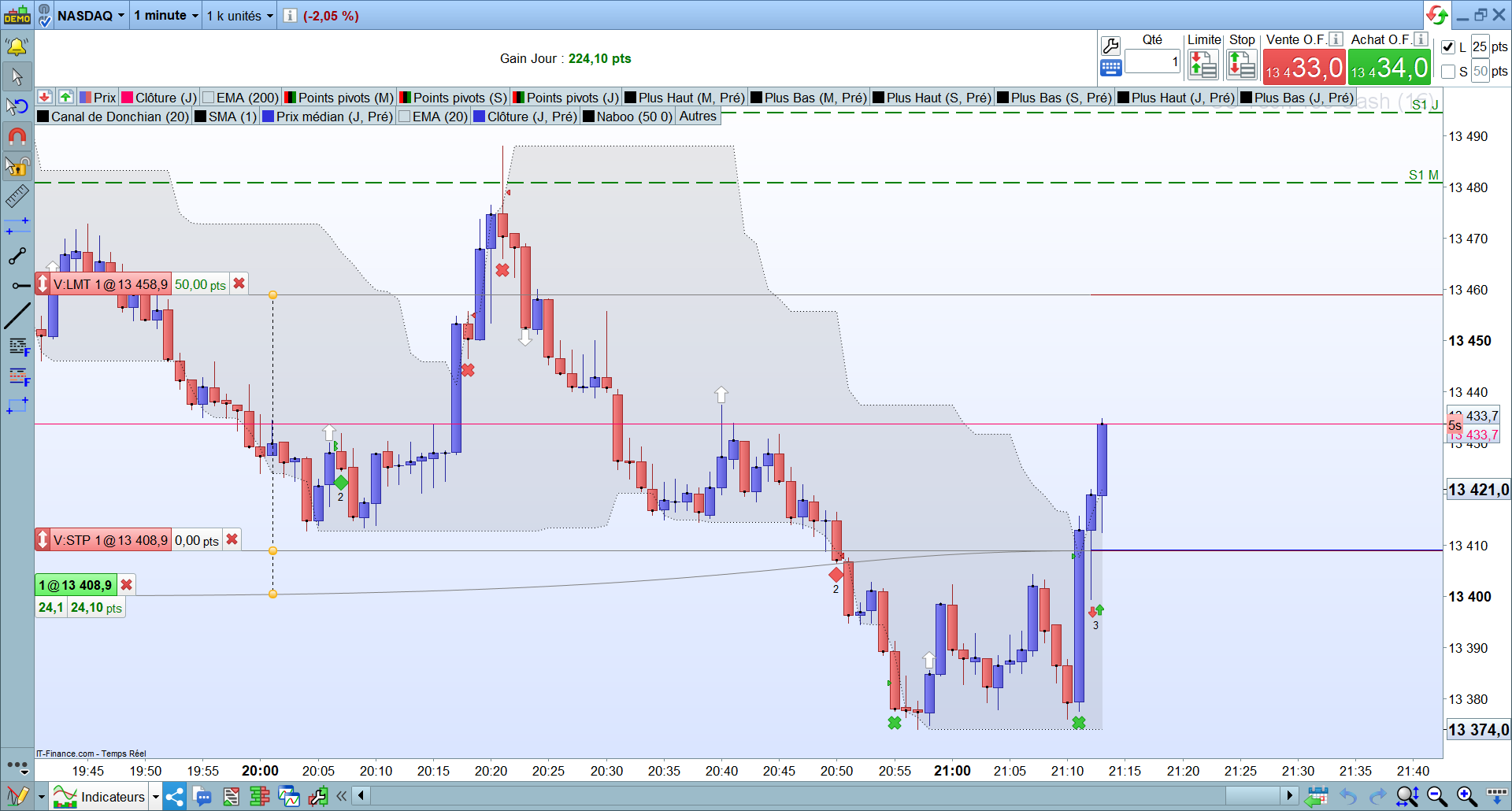Enable the S stop checkbox
The image size is (1512, 811).
1447,72
